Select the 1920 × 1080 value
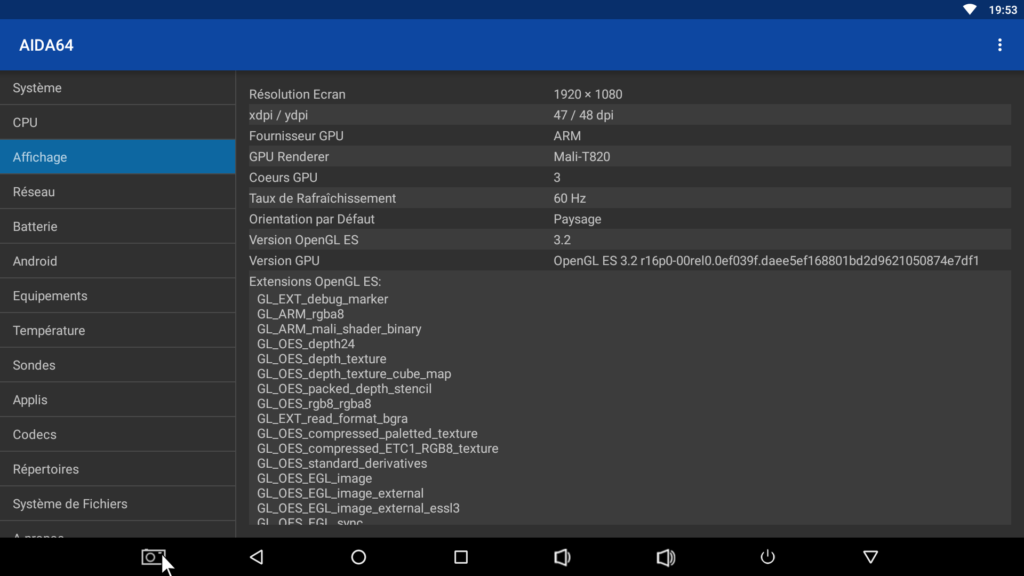 (588, 94)
